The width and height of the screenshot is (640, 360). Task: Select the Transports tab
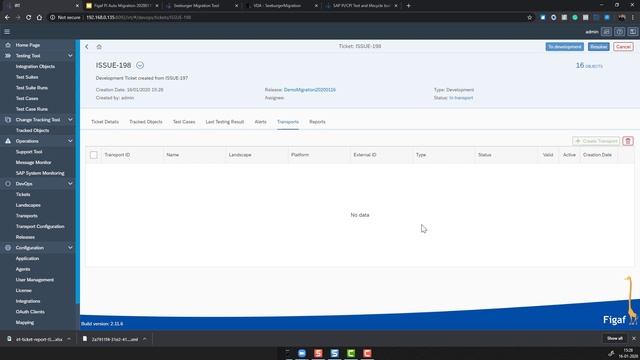tap(288, 122)
